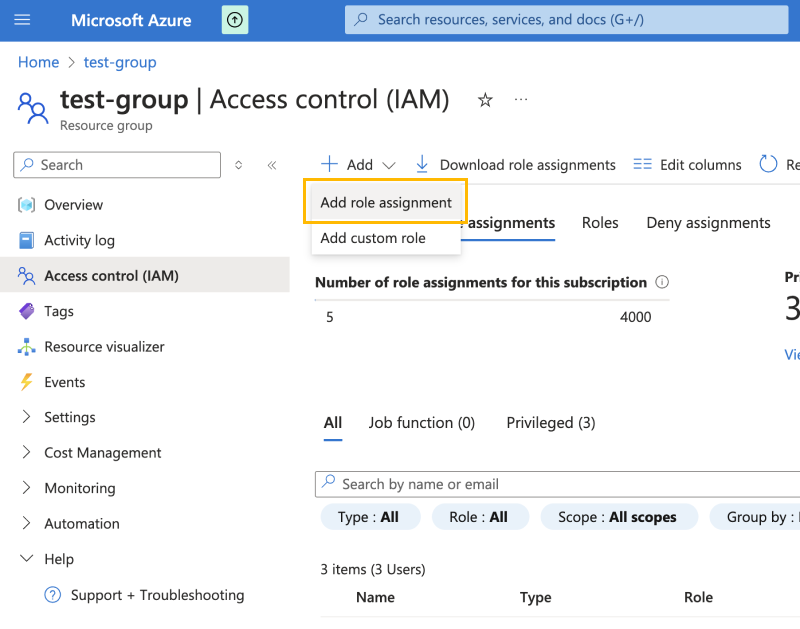
Task: Pin page with the favorite star icon
Action: 485,99
